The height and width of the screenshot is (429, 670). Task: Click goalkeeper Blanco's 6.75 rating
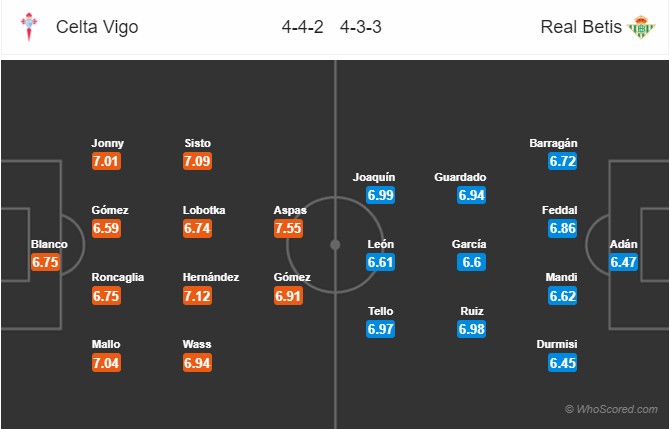click(x=45, y=262)
